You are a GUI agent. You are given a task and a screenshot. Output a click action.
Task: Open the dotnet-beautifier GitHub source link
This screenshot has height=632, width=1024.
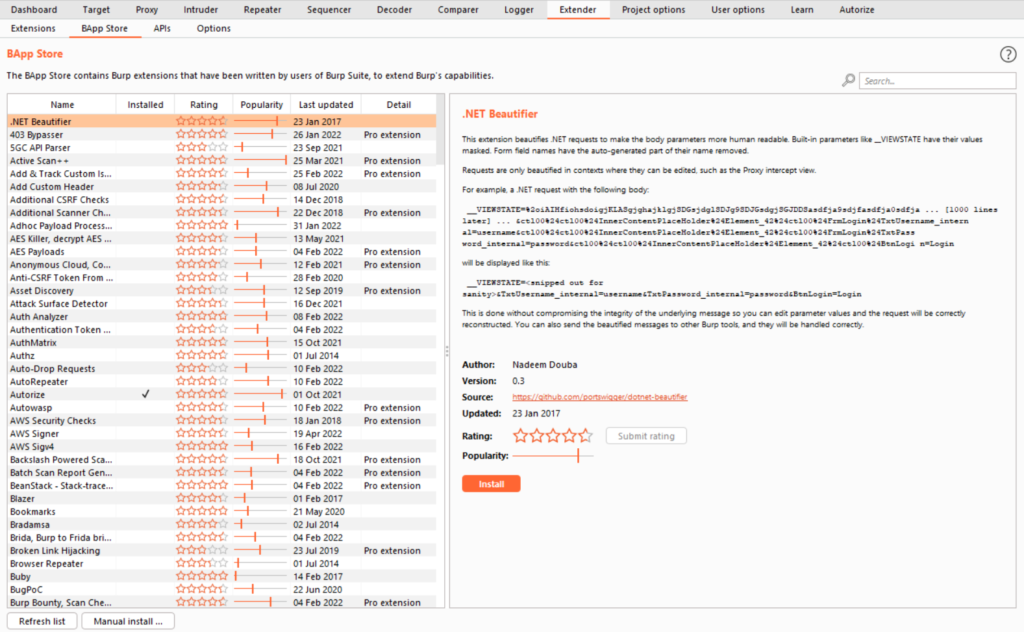600,397
